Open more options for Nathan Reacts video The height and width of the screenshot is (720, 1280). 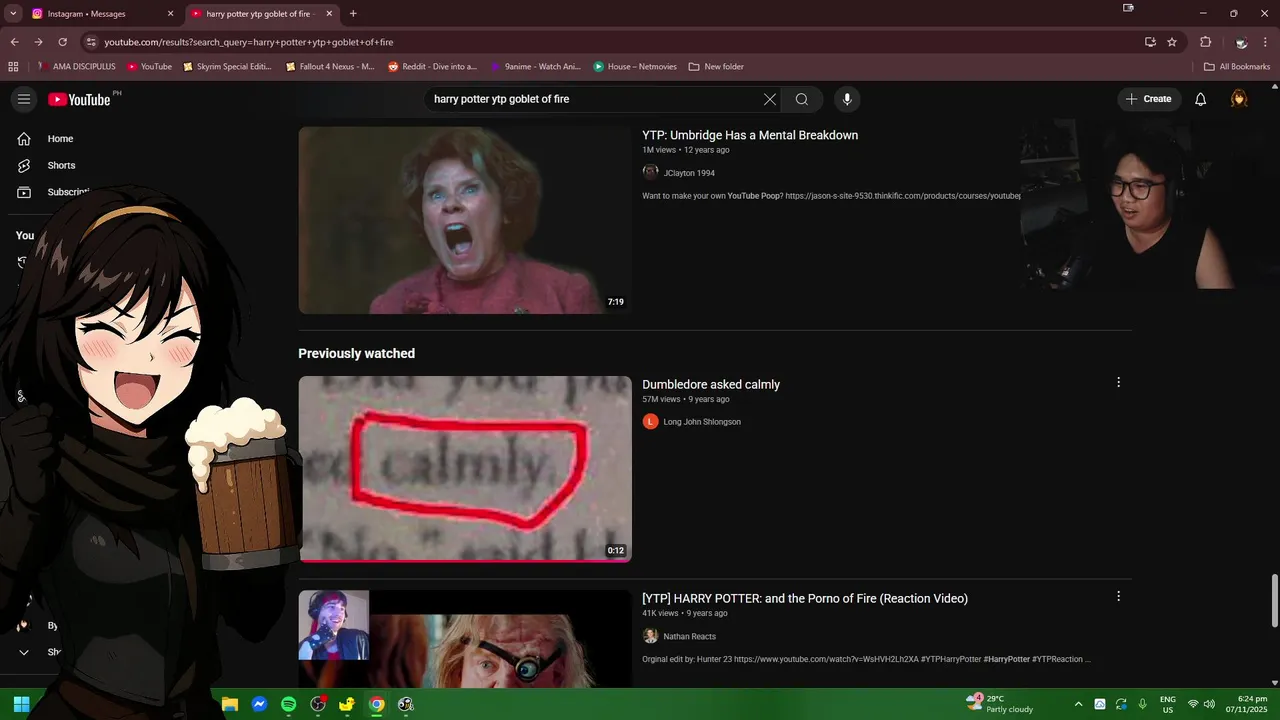(1118, 596)
